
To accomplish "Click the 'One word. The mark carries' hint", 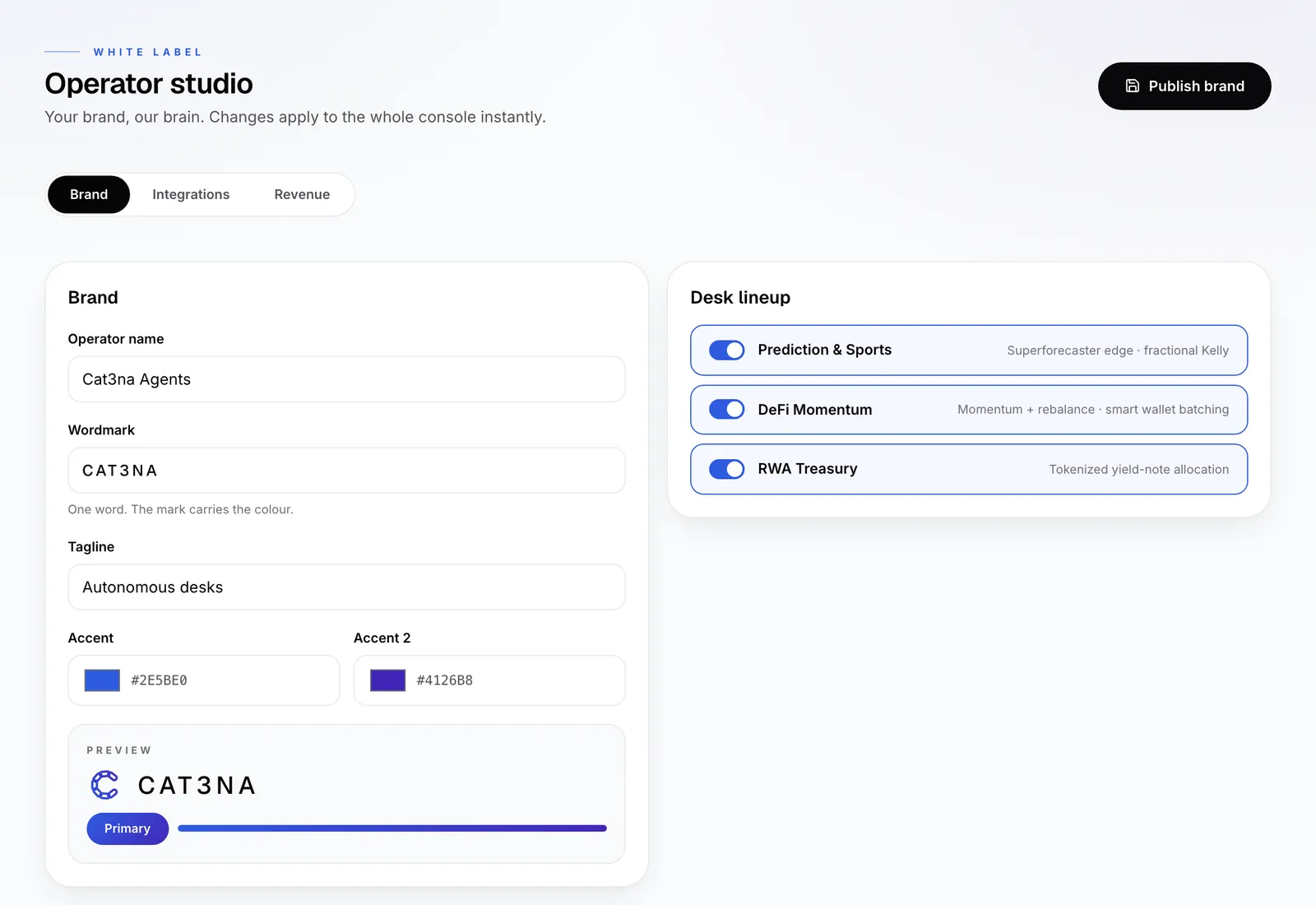I will click(x=180, y=509).
